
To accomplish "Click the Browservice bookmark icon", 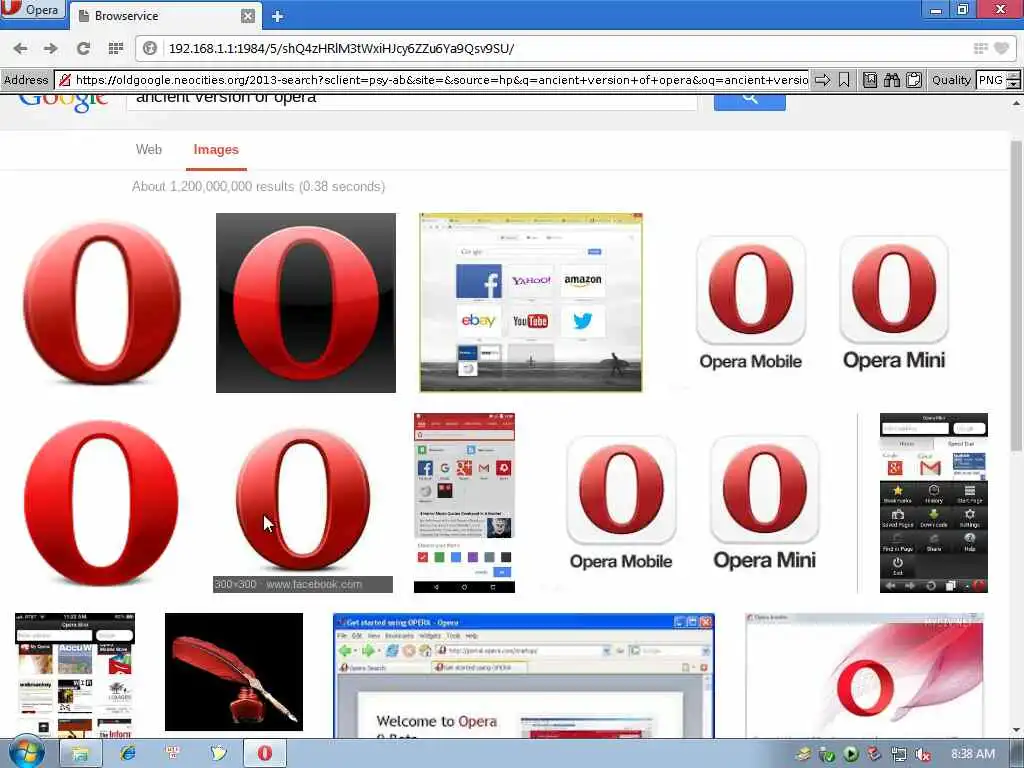I will tap(844, 80).
